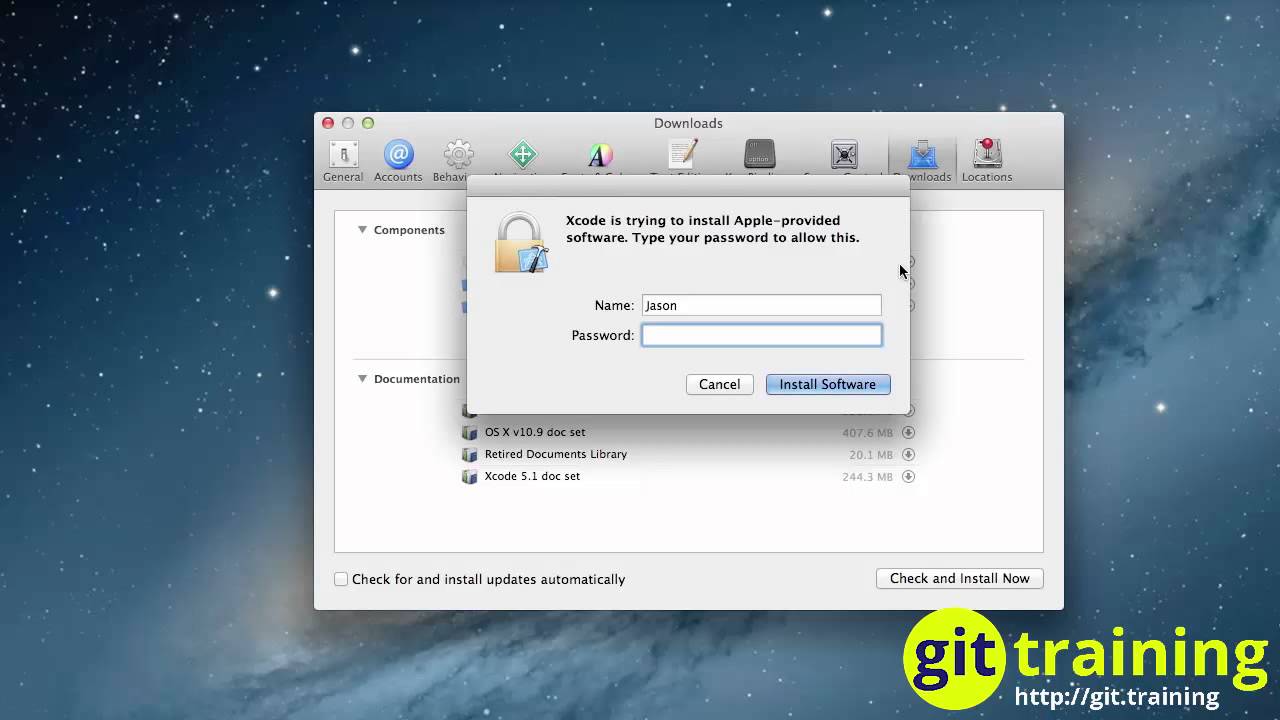1280x720 pixels.
Task: Click the Name field containing Jason
Action: click(762, 305)
